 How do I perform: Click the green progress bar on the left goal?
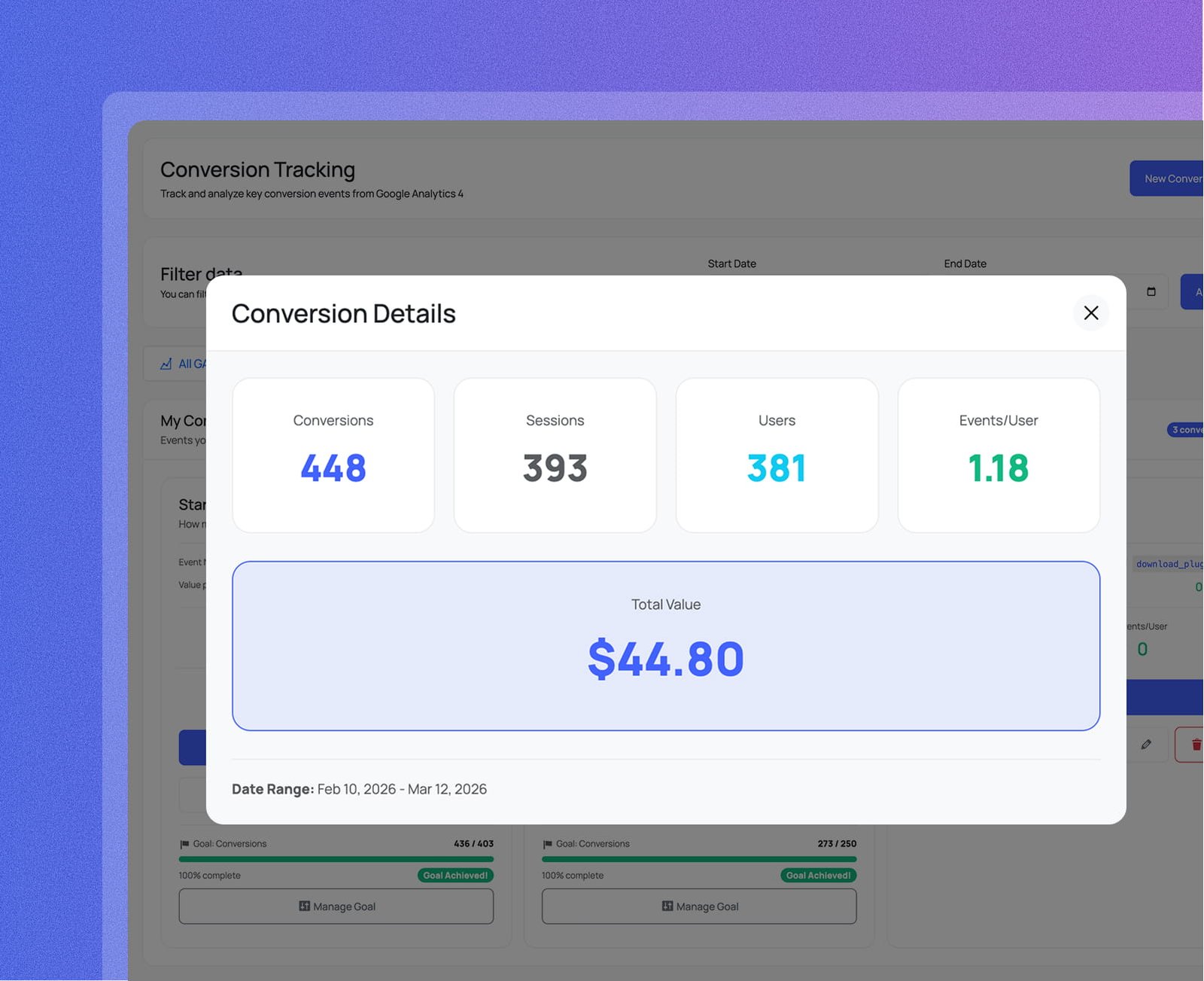coord(336,858)
